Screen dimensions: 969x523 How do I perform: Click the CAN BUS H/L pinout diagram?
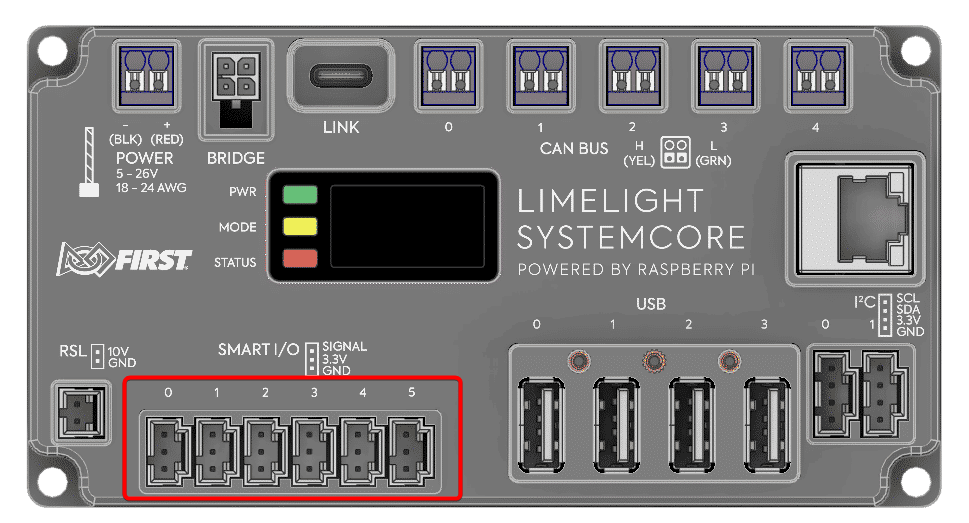pos(675,152)
